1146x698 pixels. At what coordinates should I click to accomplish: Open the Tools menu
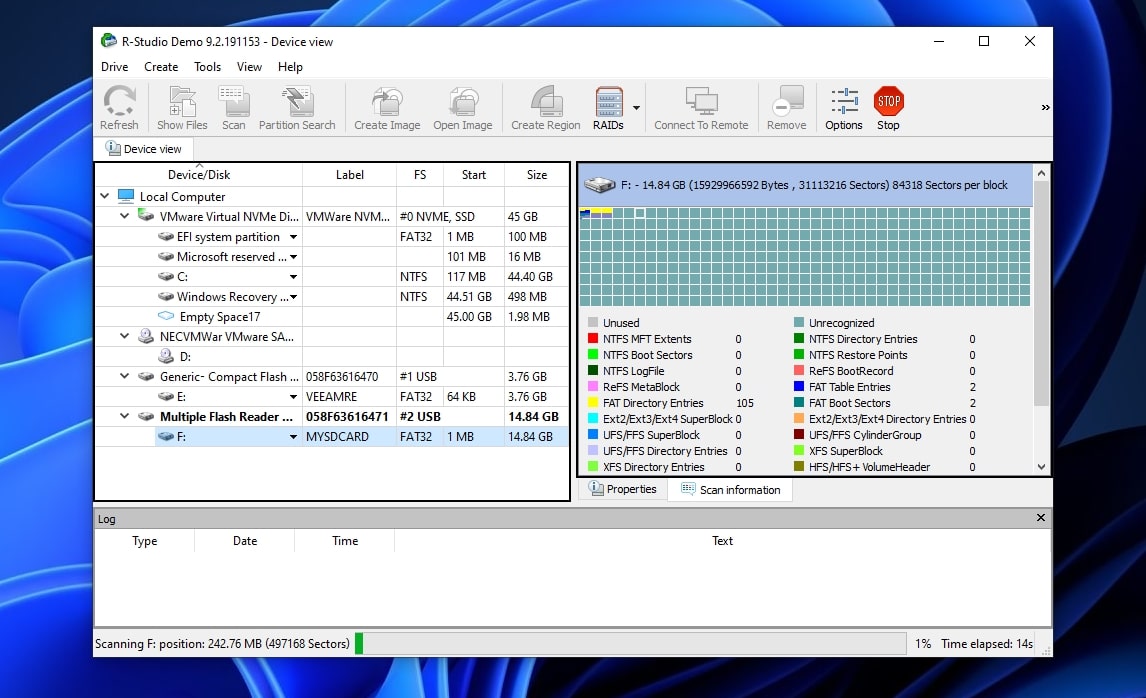click(207, 67)
